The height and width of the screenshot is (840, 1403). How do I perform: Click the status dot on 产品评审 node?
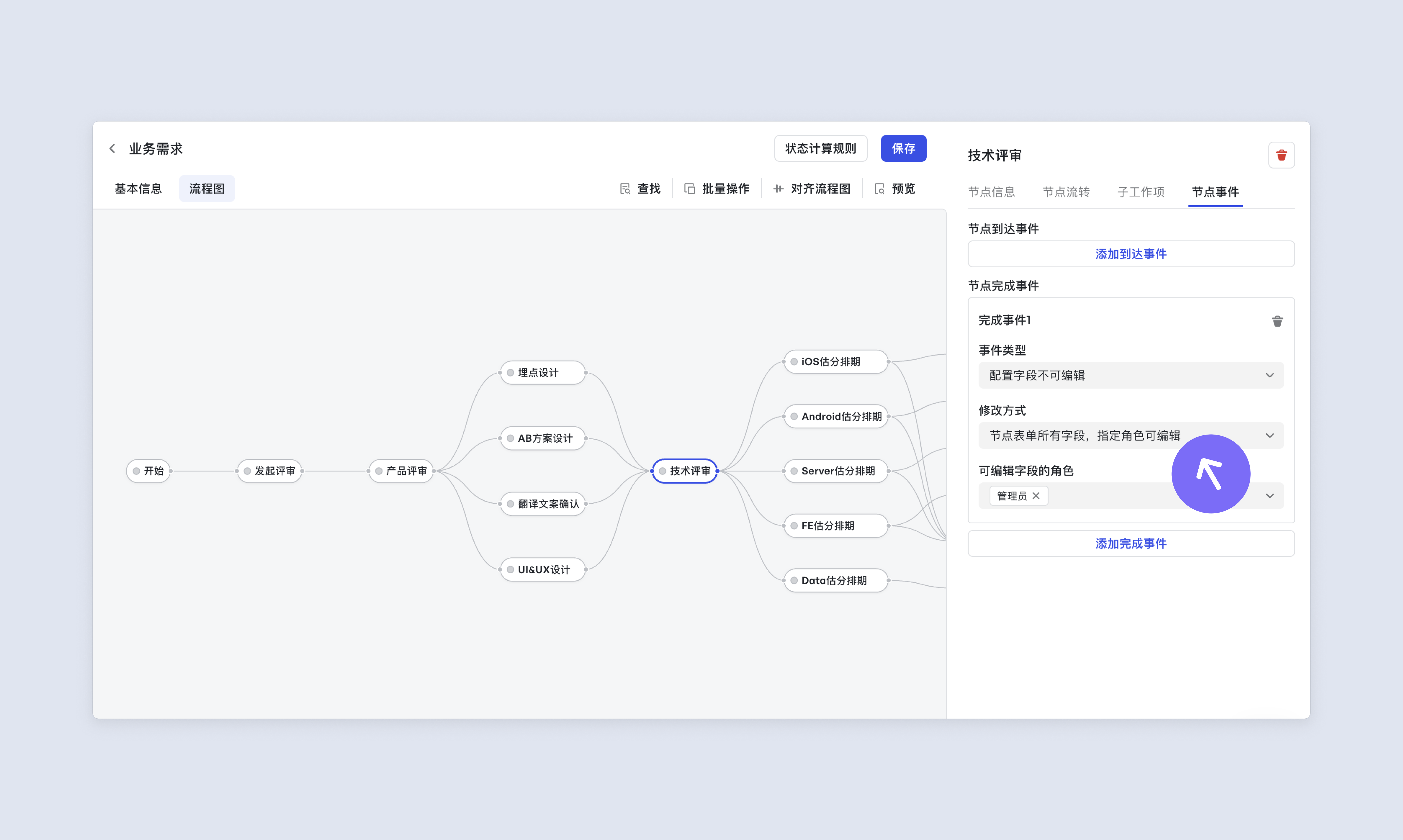click(x=379, y=471)
